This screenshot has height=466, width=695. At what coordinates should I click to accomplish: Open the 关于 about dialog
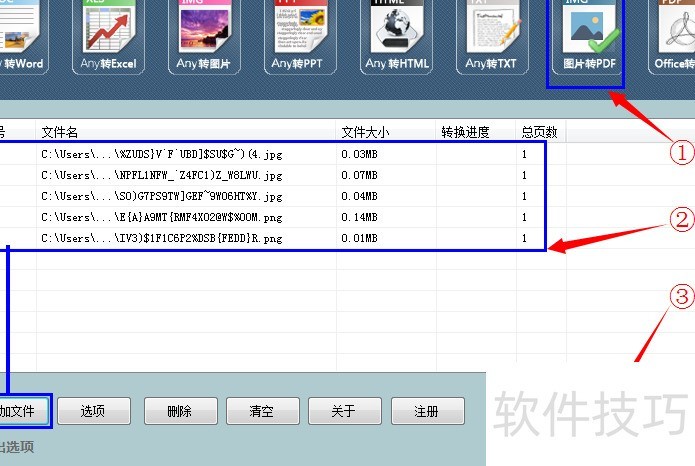344,411
